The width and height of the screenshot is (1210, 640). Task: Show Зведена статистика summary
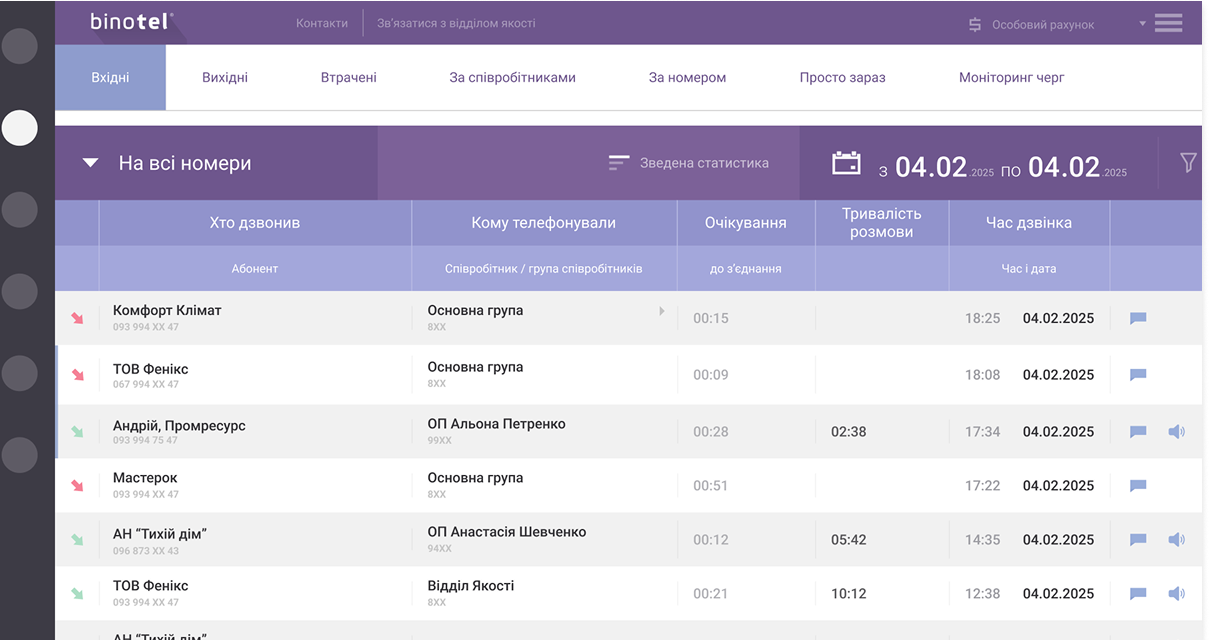click(x=689, y=163)
